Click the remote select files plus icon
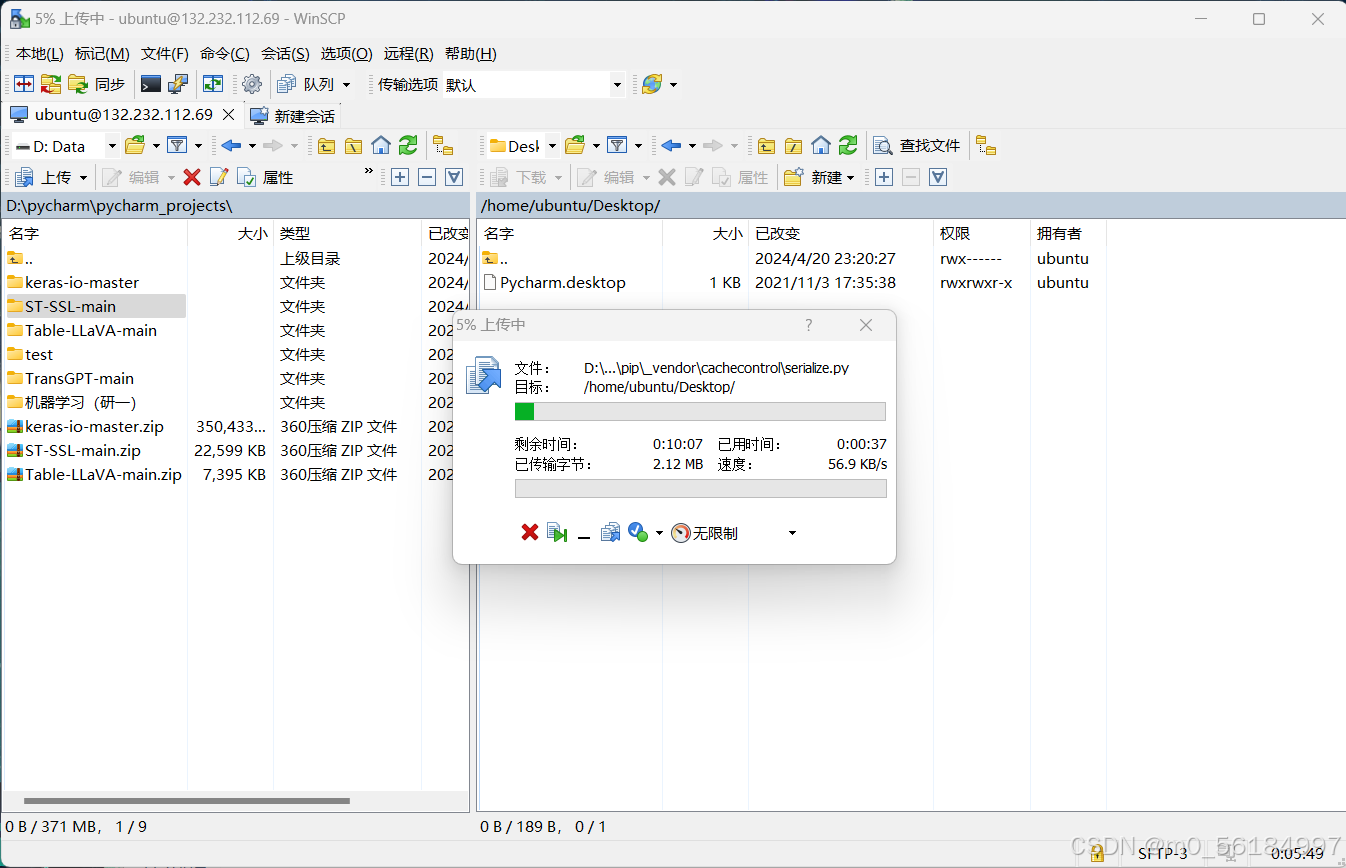Image resolution: width=1346 pixels, height=868 pixels. point(884,177)
